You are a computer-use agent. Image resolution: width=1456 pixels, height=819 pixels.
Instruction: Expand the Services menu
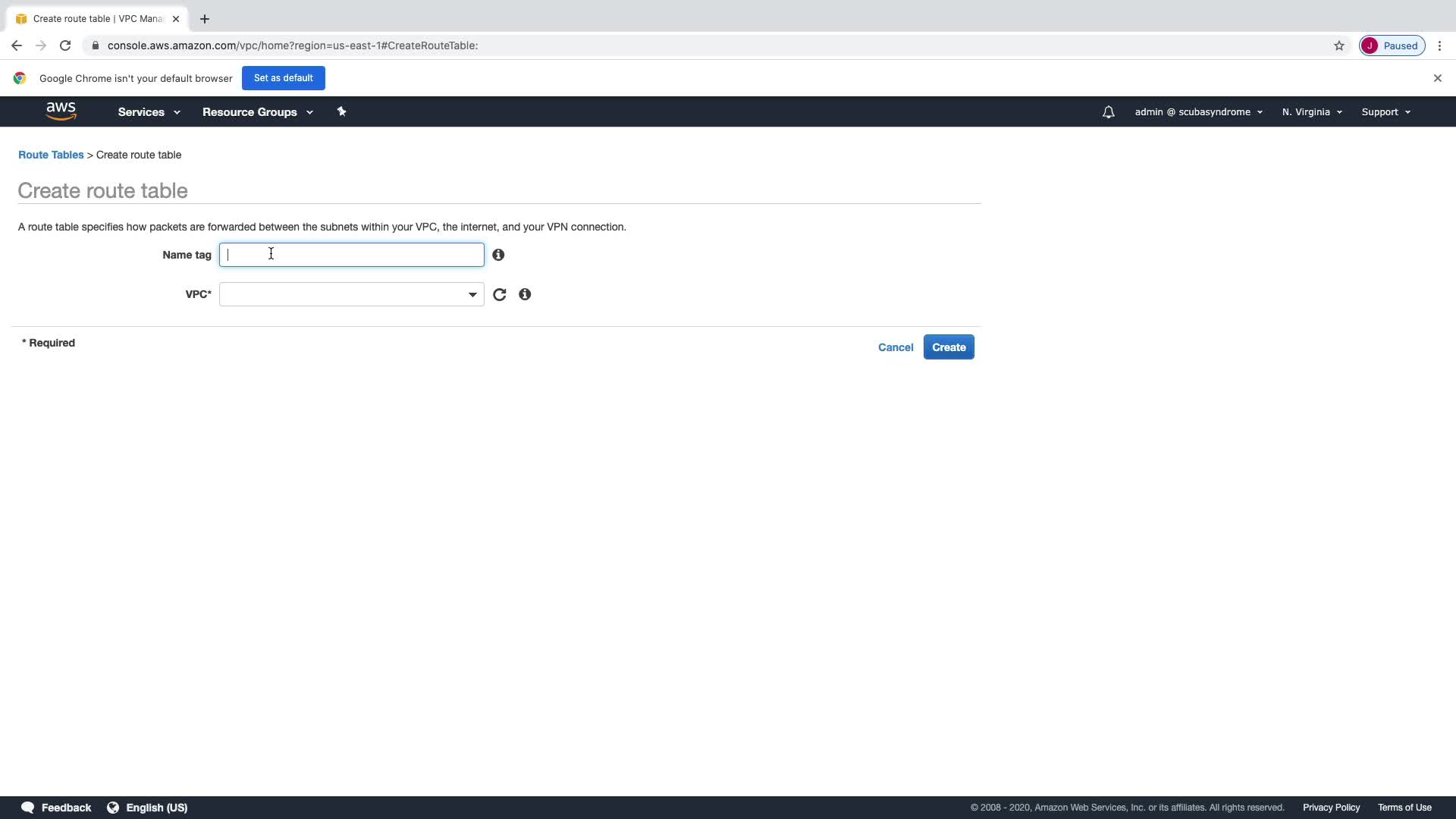[x=149, y=112]
